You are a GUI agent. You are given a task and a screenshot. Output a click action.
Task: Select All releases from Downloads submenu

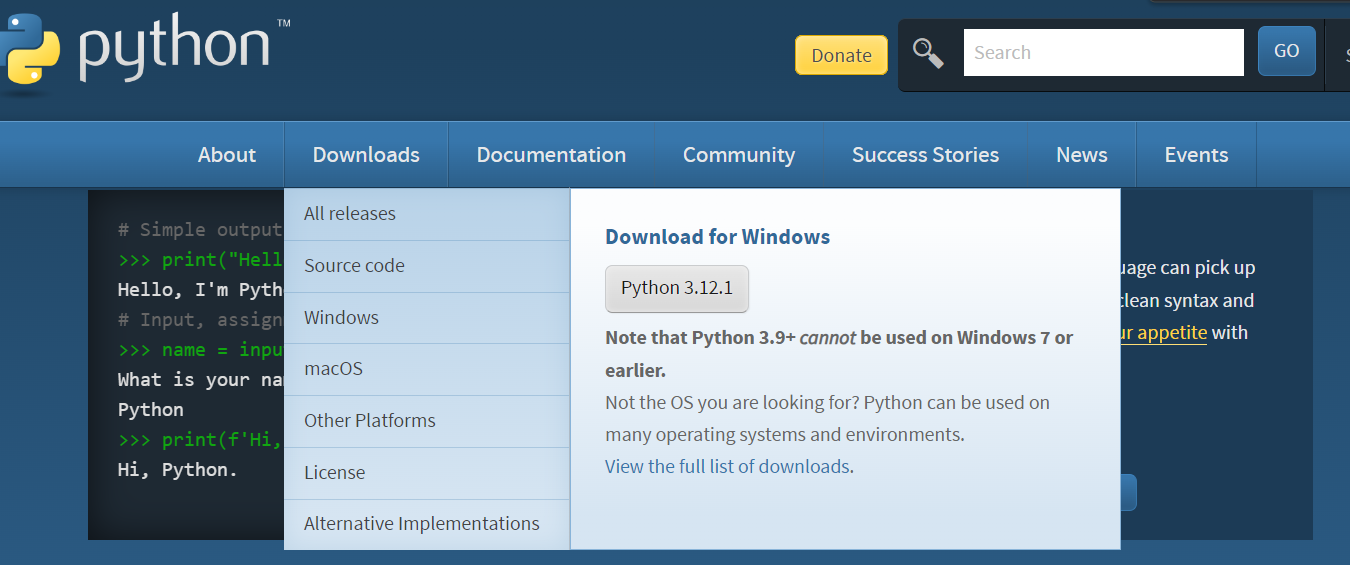pyautogui.click(x=427, y=214)
